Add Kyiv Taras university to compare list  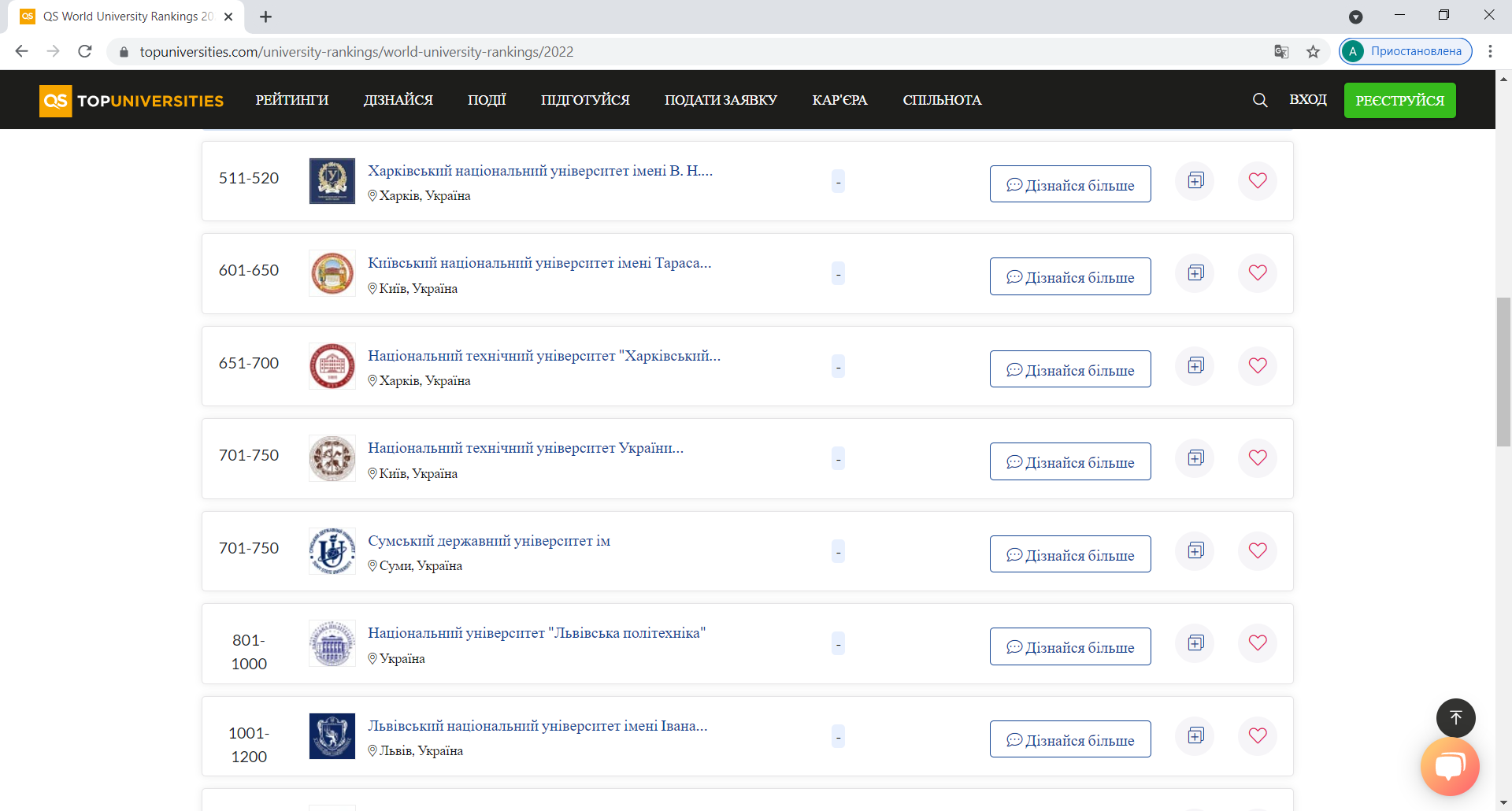(1195, 273)
